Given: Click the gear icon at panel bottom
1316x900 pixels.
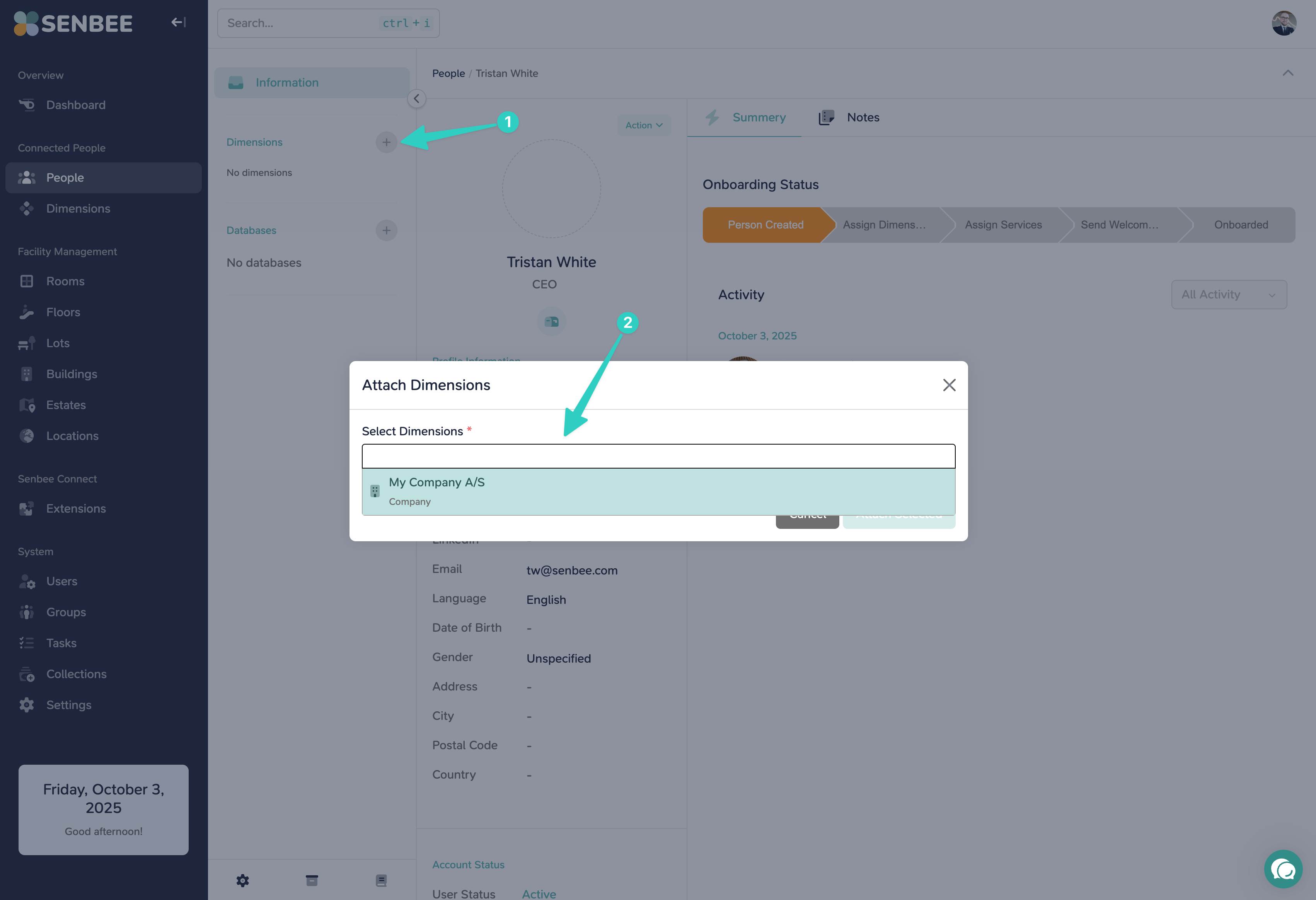Looking at the screenshot, I should 242,881.
